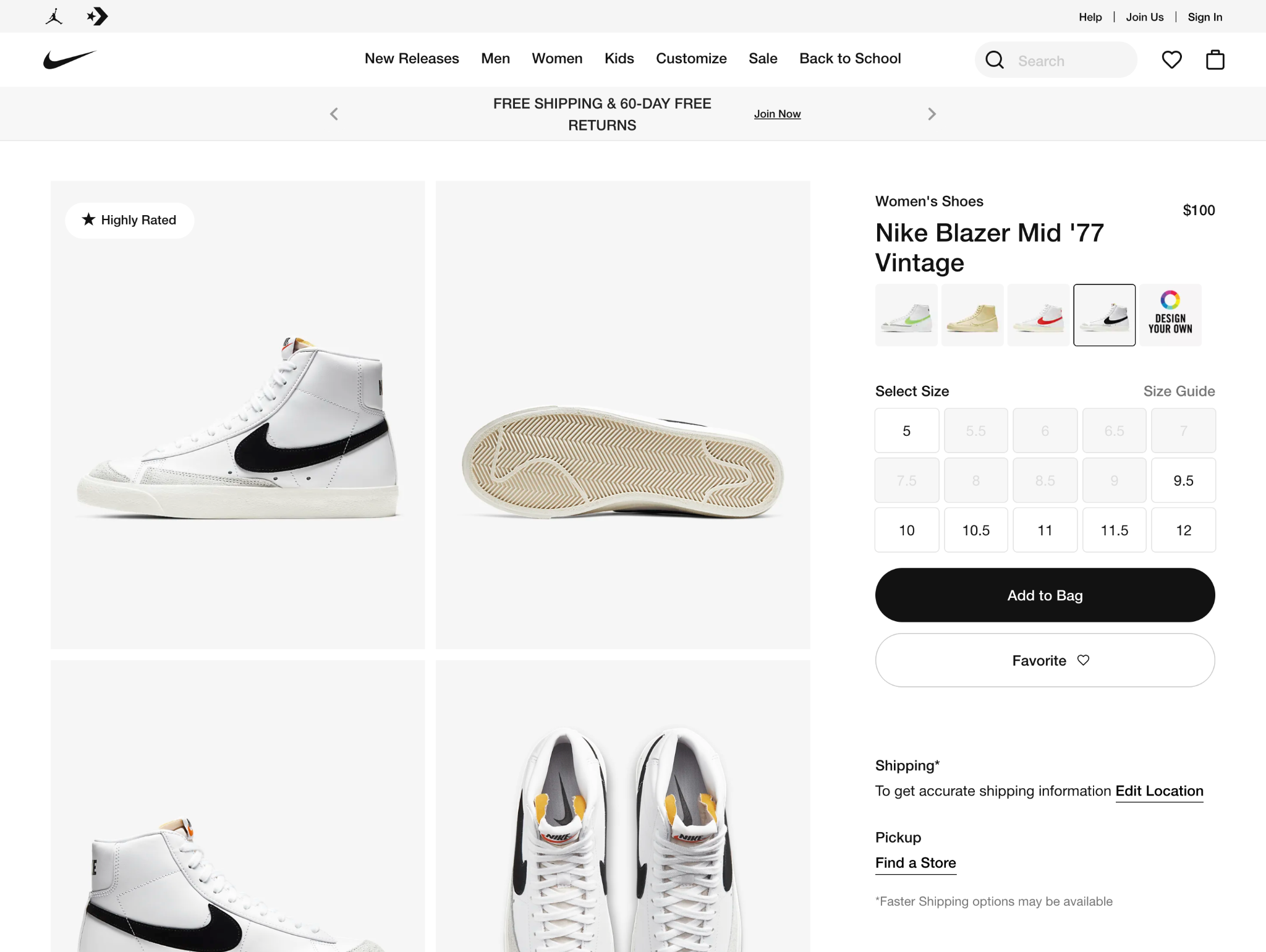Click the star on the Highly Rated badge

pyautogui.click(x=88, y=219)
